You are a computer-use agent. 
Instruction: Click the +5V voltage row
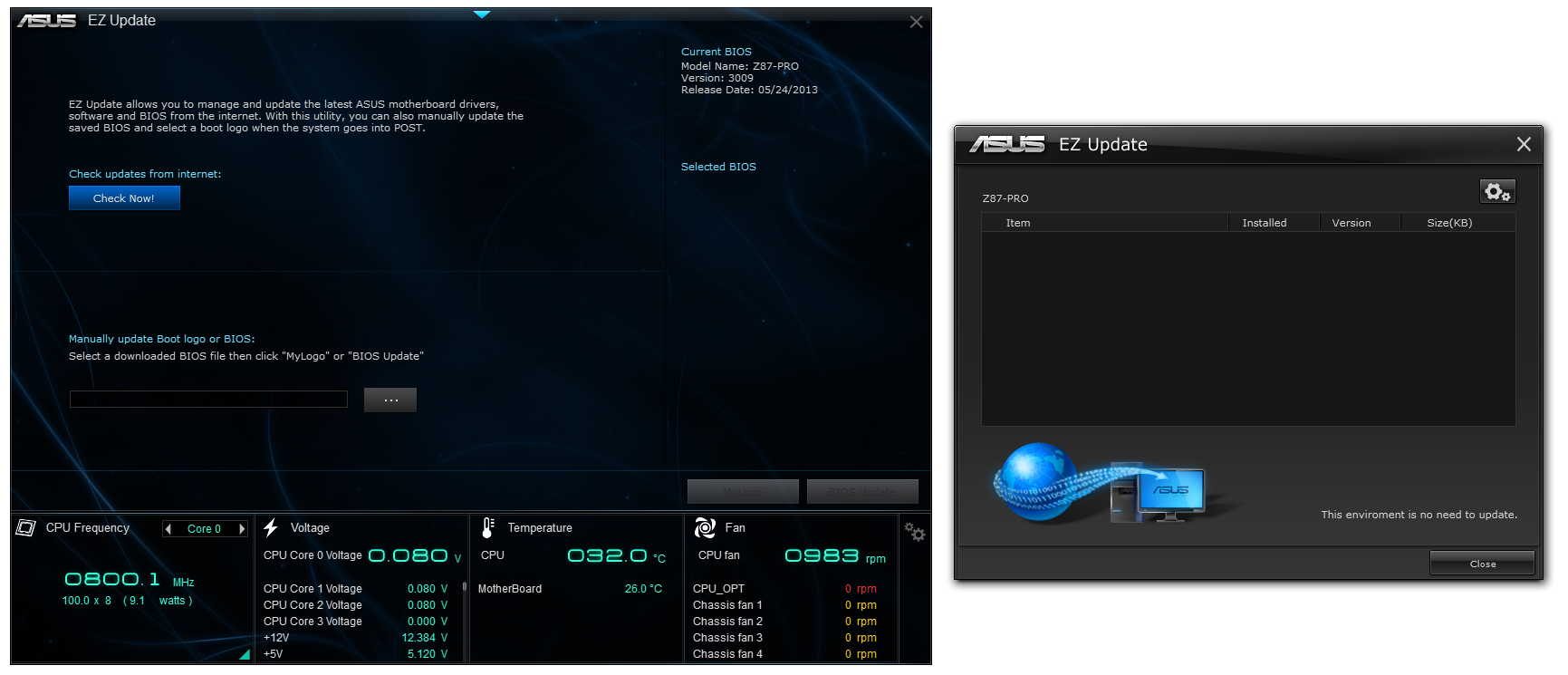[356, 654]
